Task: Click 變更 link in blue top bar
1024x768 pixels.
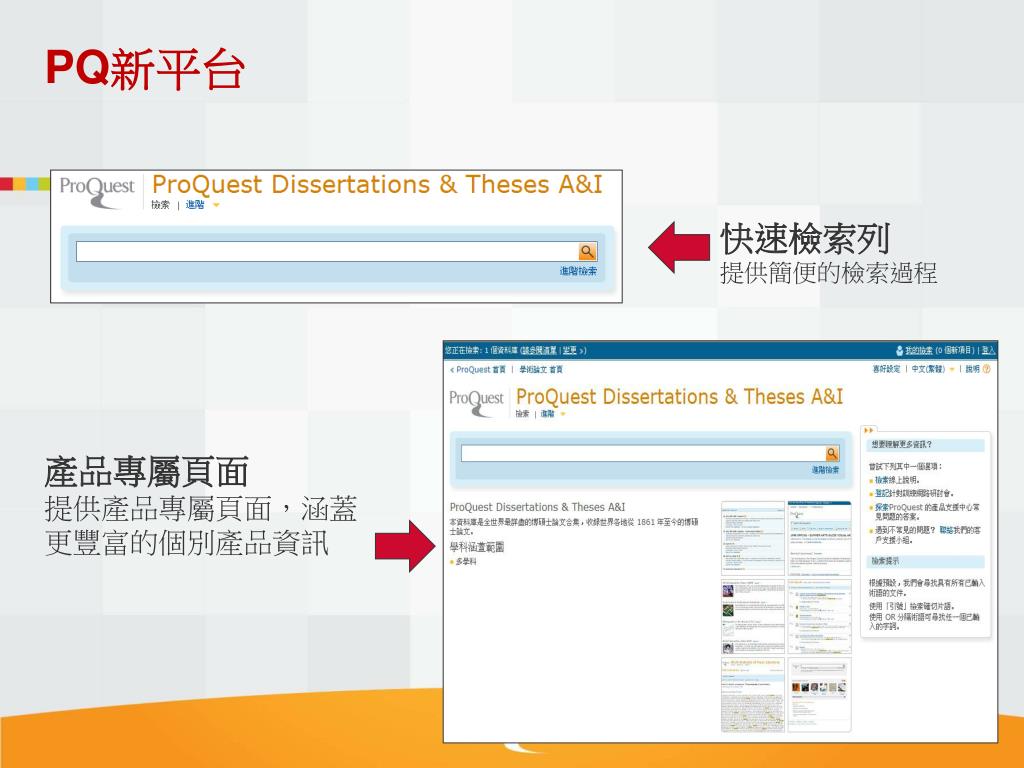Action: click(x=569, y=351)
